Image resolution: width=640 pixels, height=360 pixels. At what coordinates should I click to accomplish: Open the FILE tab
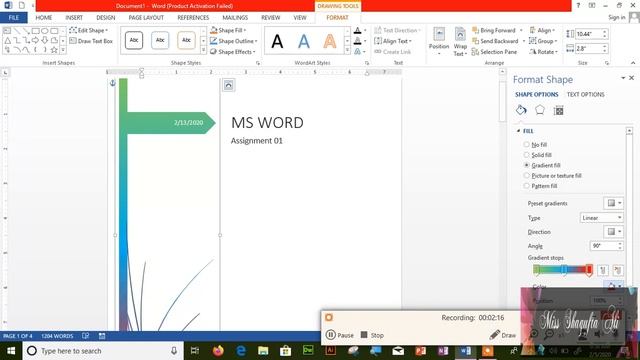[x=13, y=18]
